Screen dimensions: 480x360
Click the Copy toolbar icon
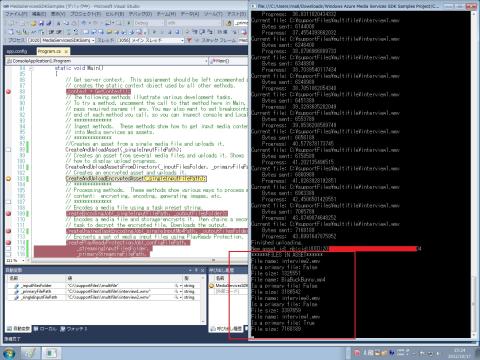66,23
